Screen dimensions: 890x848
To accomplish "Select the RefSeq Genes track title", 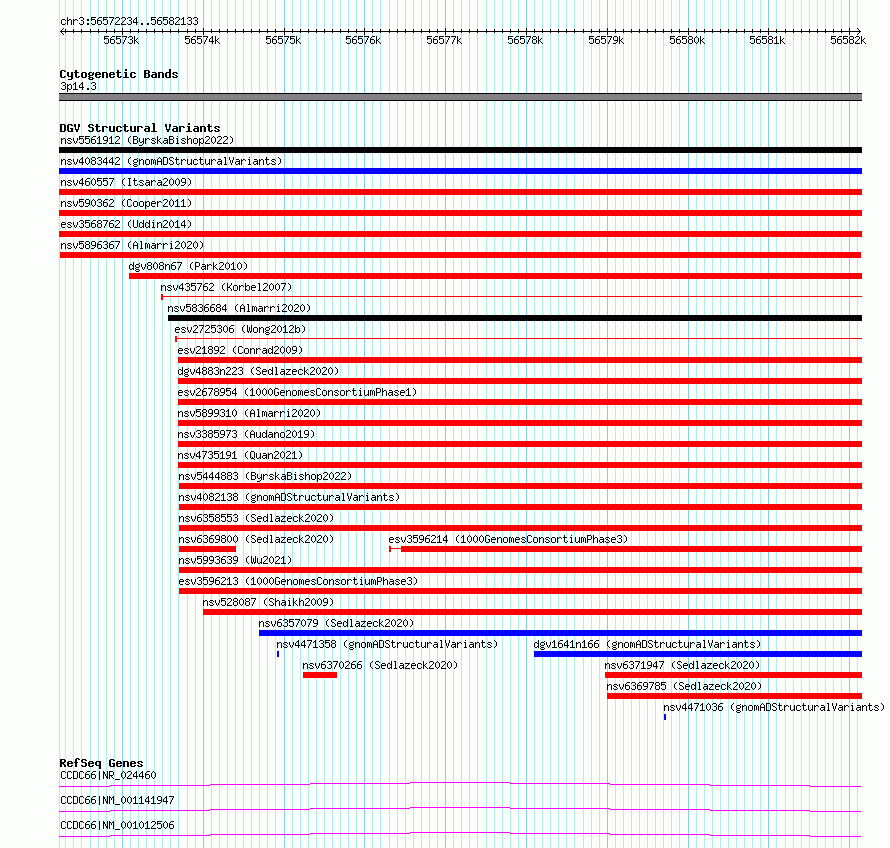I will click(102, 763).
